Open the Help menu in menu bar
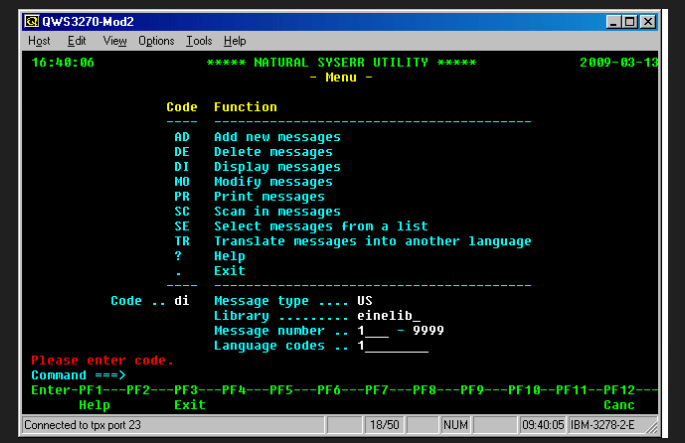Image resolution: width=685 pixels, height=443 pixels. (x=235, y=41)
